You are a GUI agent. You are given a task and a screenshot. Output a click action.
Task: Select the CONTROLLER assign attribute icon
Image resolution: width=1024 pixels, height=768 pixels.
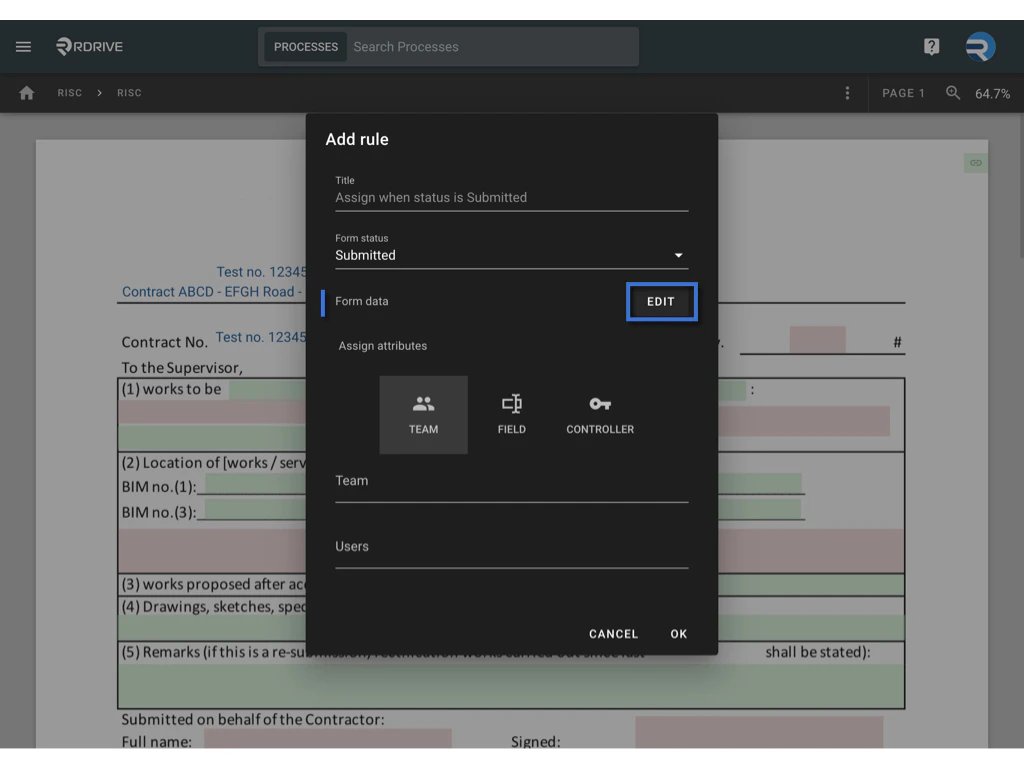coord(599,413)
